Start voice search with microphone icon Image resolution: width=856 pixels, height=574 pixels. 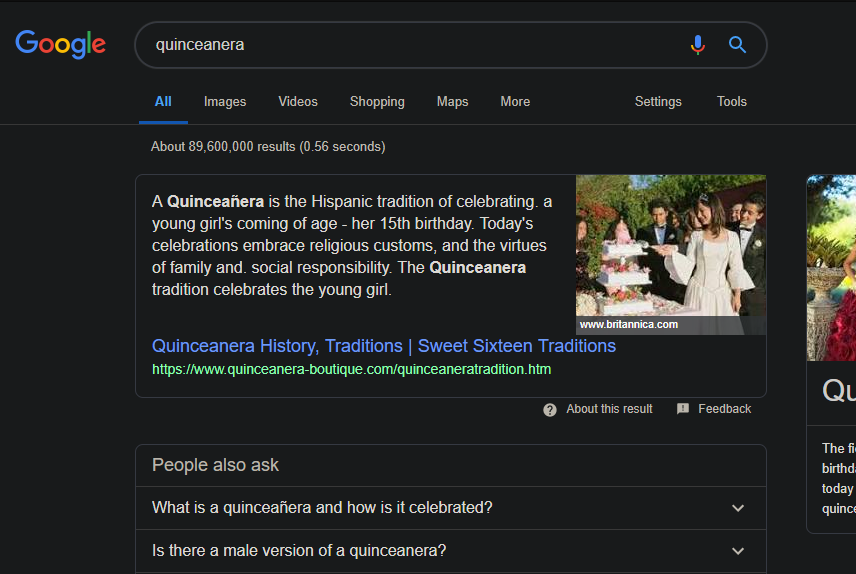tap(698, 45)
